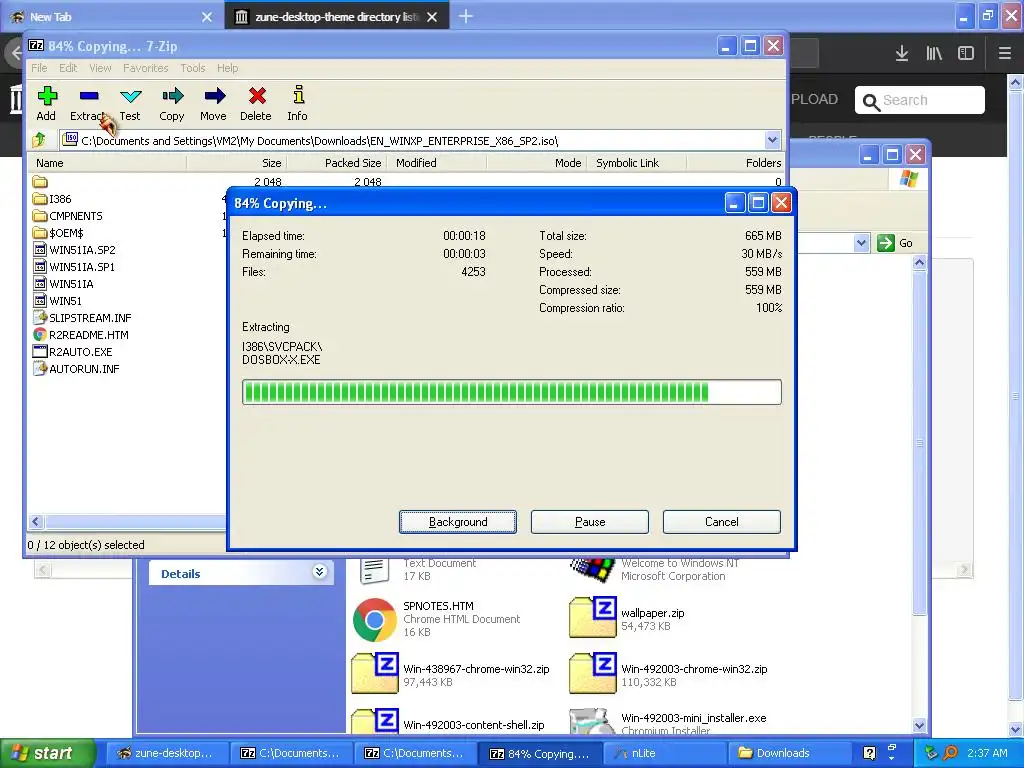Viewport: 1024px width, 768px height.
Task: Click the 7-Zip horizontal scrollbar left arrow
Action: [x=36, y=521]
